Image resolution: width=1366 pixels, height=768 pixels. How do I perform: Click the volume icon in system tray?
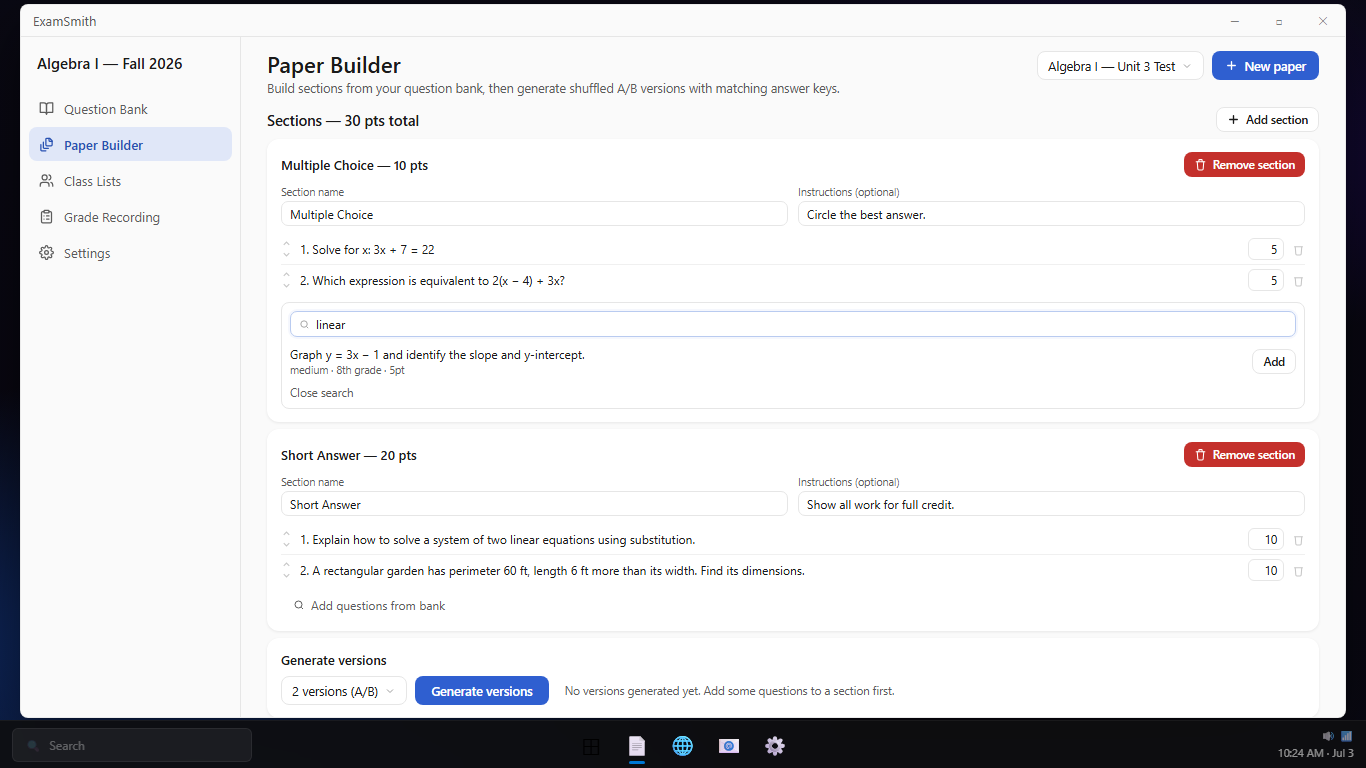1328,736
